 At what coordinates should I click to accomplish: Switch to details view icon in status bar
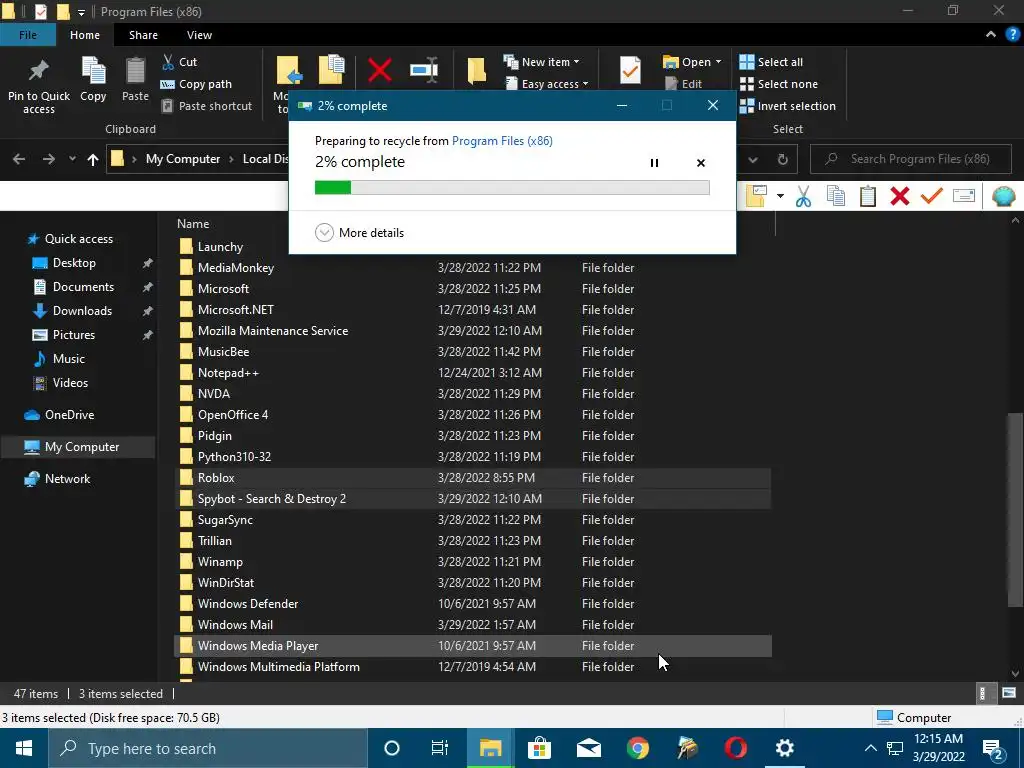coord(982,693)
